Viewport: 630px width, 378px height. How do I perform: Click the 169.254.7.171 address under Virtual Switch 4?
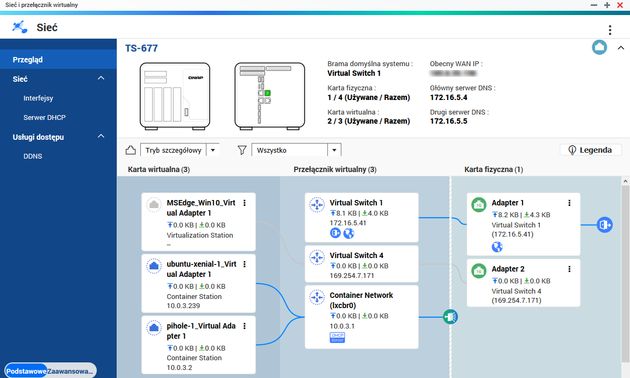(352, 276)
